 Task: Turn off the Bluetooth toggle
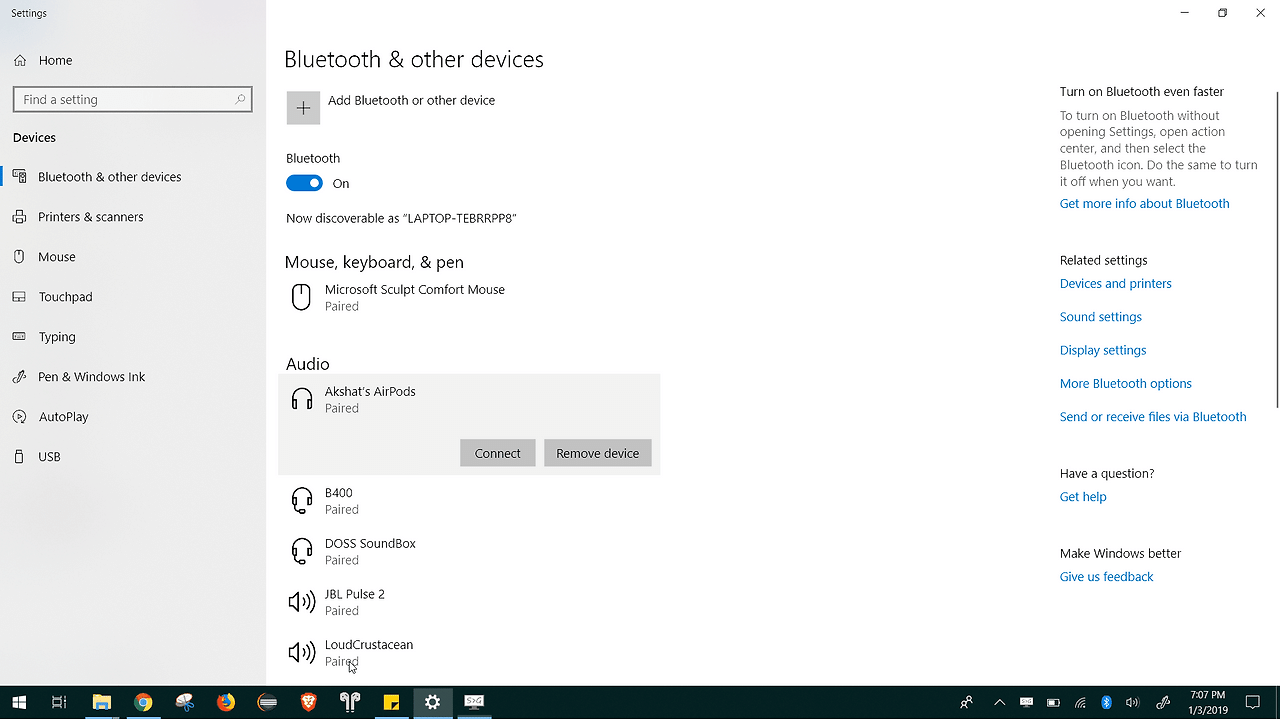(304, 183)
